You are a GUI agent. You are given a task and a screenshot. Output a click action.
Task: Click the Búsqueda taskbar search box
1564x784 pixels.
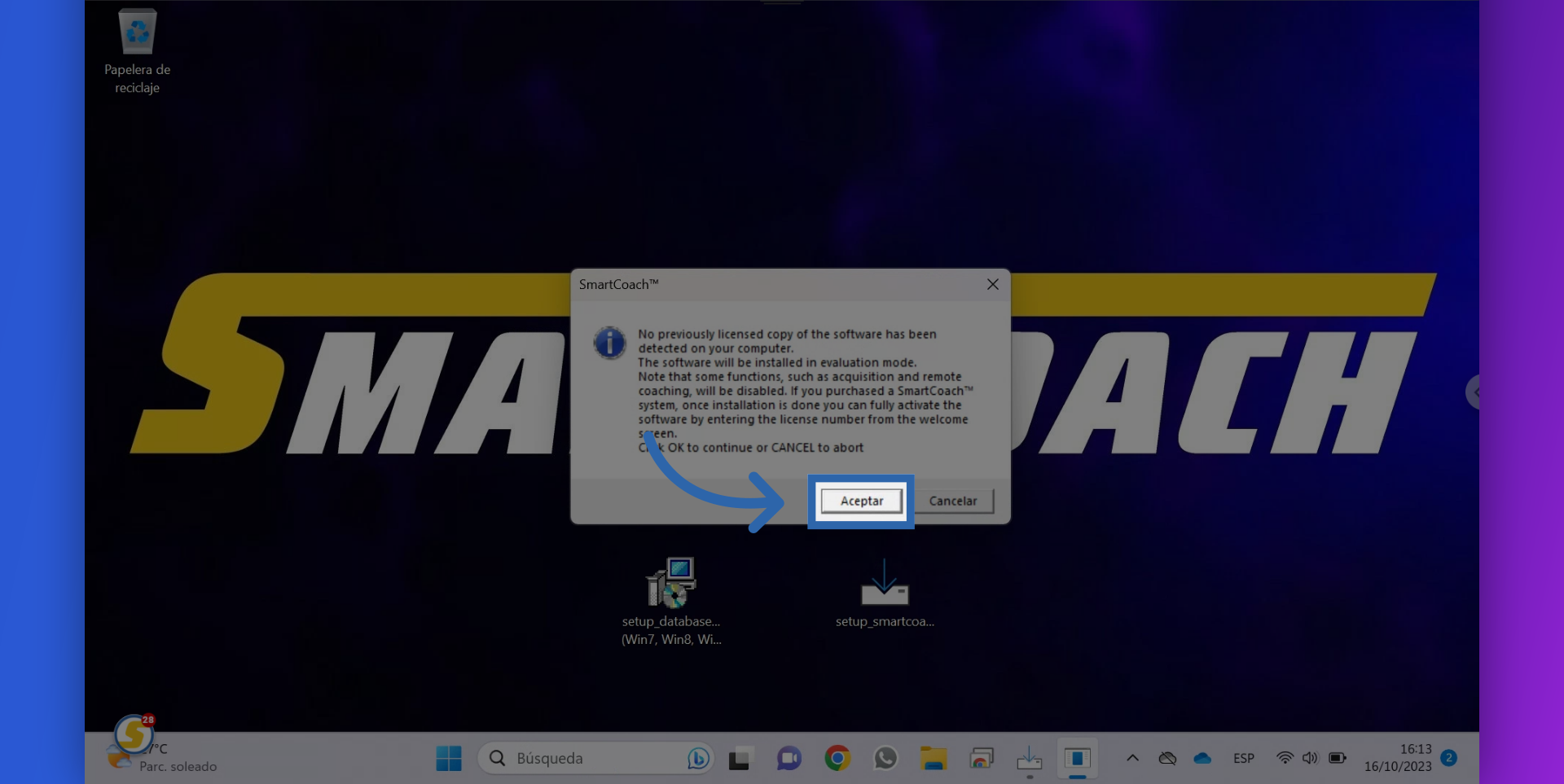[596, 758]
